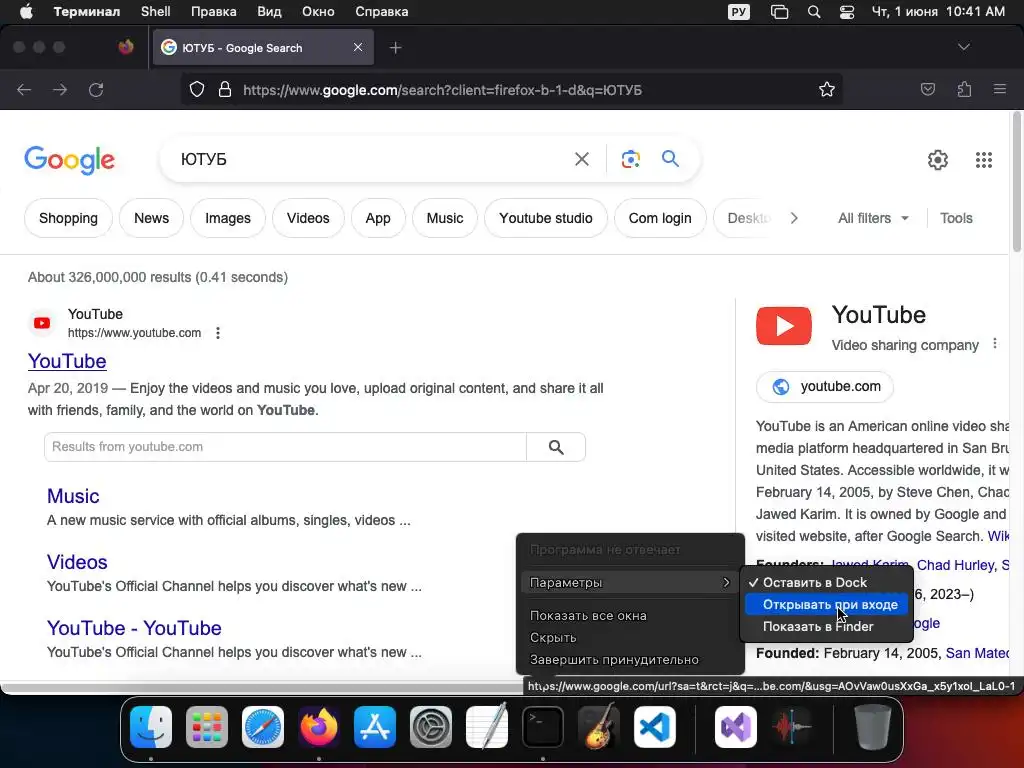Open the Trash in the Dock
This screenshot has width=1024, height=768.
(872, 727)
